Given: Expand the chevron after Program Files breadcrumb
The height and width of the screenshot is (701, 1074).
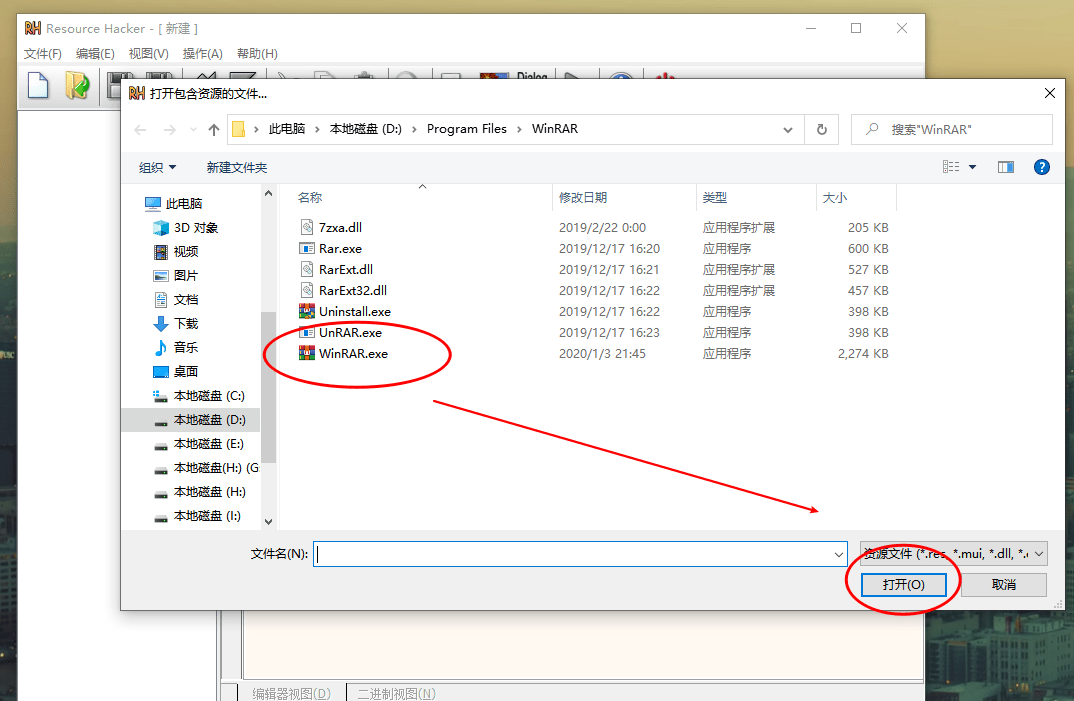Looking at the screenshot, I should [519, 130].
